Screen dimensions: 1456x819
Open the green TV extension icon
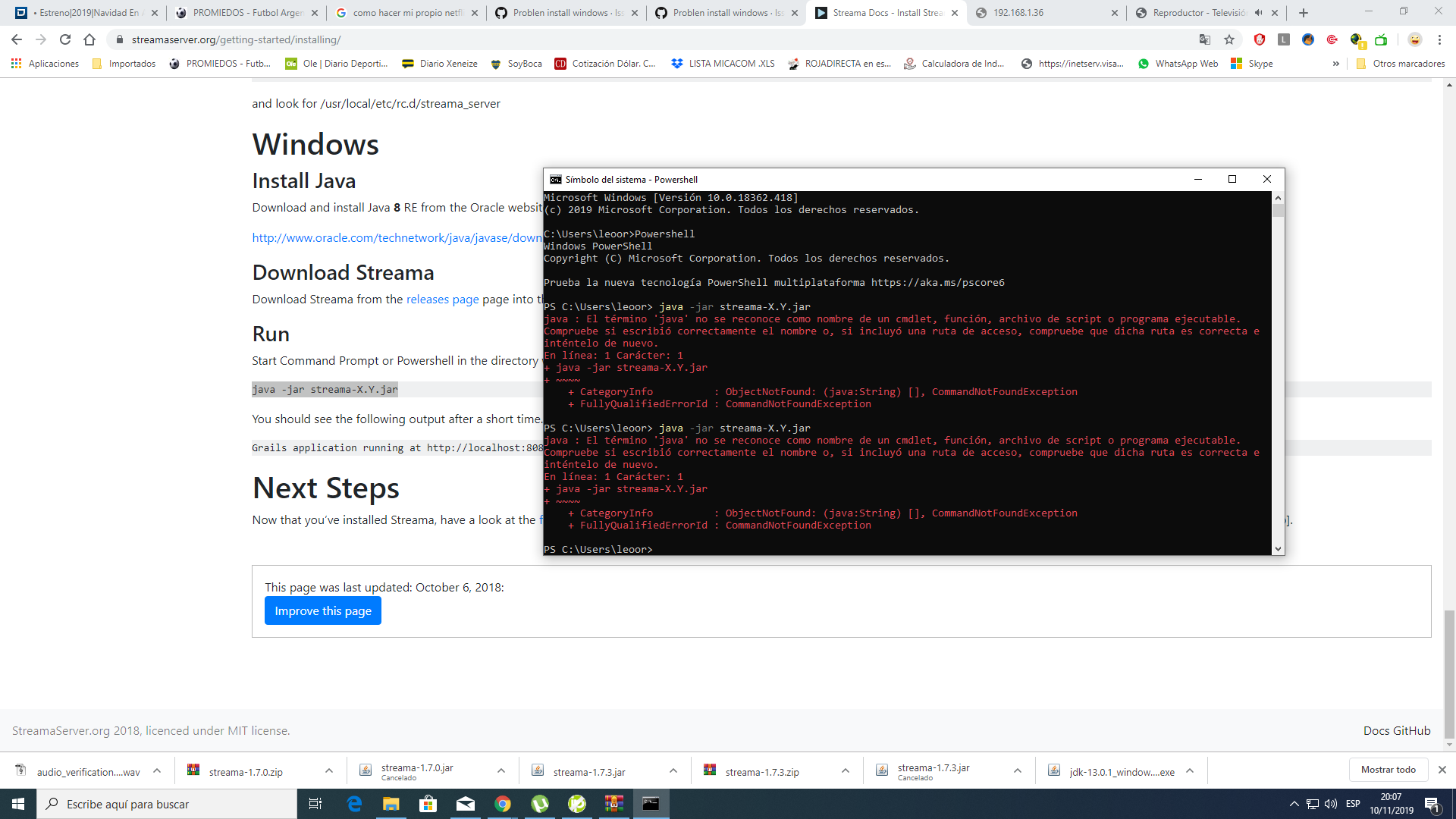pyautogui.click(x=1382, y=39)
